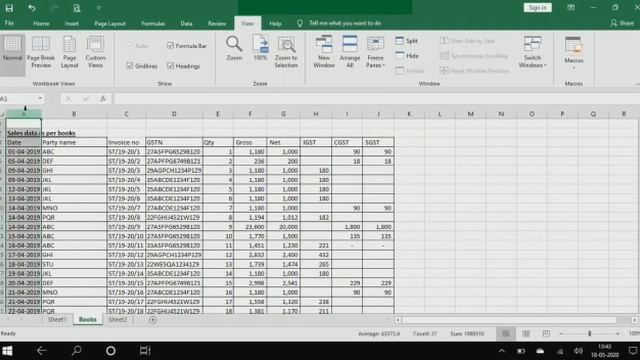The height and width of the screenshot is (360, 640).
Task: Click the zoom slider handle
Action: [589, 333]
